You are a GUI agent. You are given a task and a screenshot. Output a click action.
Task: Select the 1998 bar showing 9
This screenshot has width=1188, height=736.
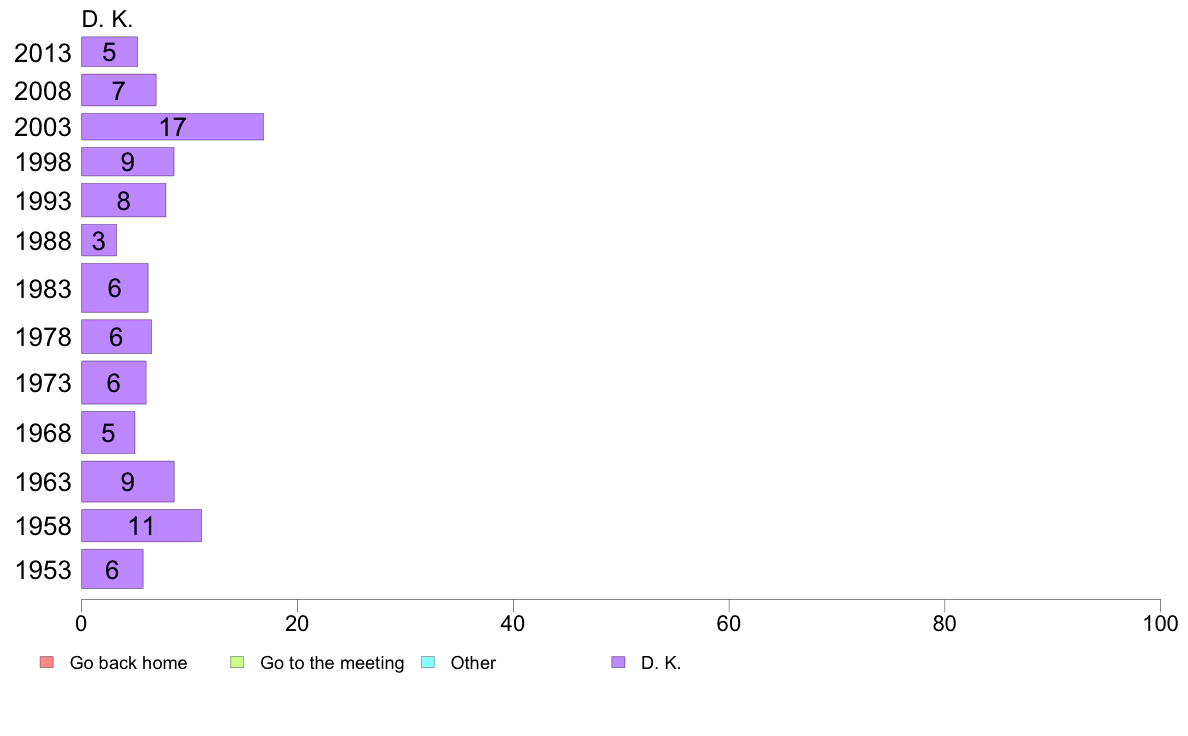click(x=128, y=161)
